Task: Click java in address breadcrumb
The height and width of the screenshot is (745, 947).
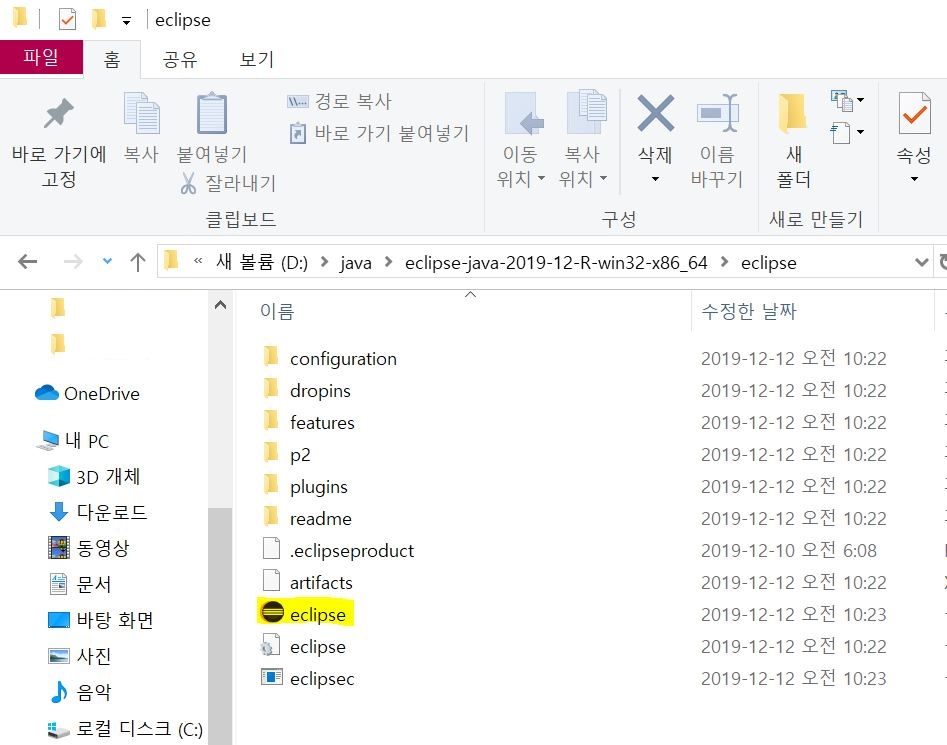Action: [356, 263]
